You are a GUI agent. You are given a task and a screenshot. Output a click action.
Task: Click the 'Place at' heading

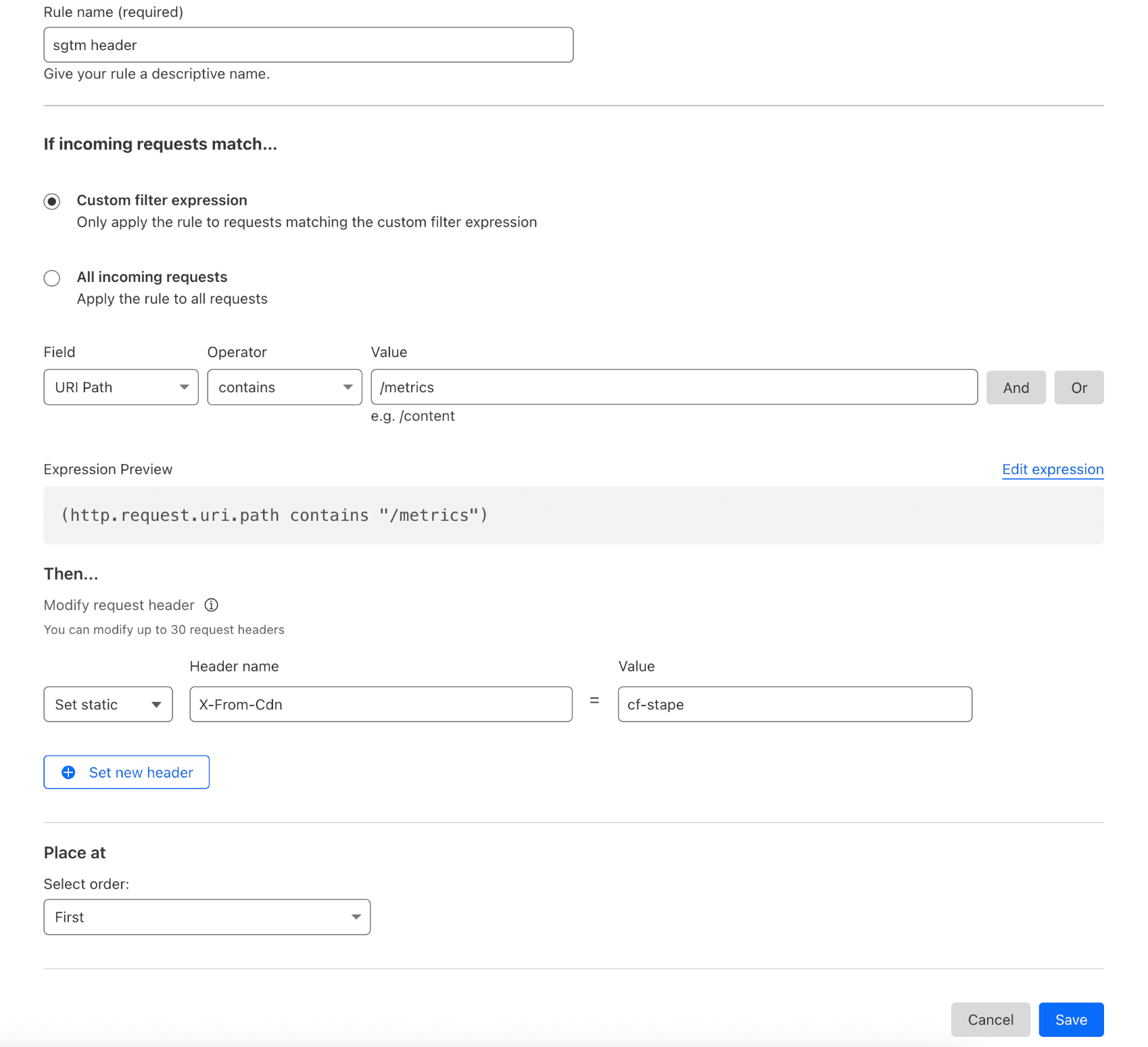click(74, 853)
